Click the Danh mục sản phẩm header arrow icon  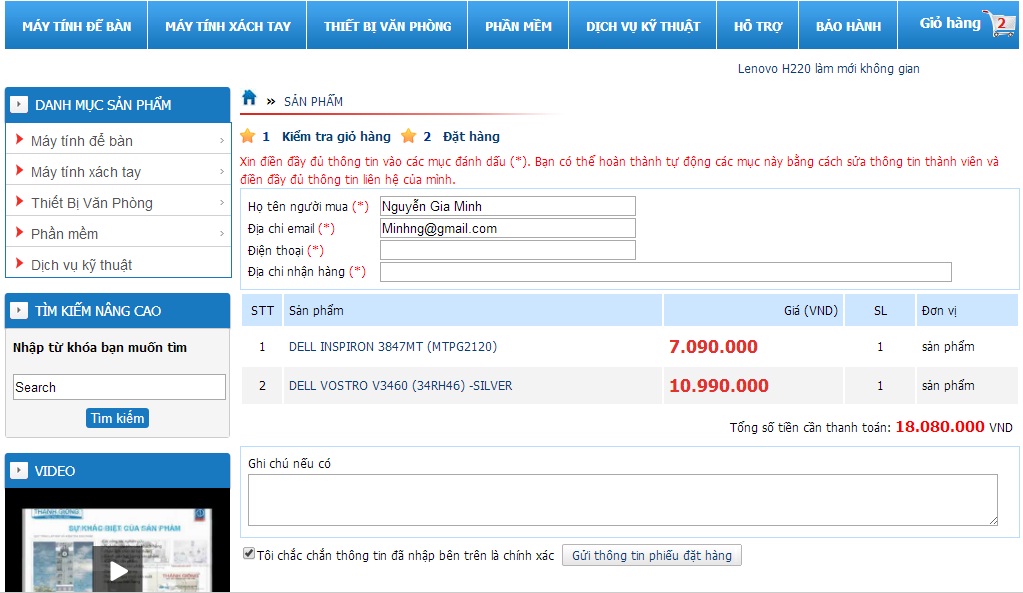19,104
